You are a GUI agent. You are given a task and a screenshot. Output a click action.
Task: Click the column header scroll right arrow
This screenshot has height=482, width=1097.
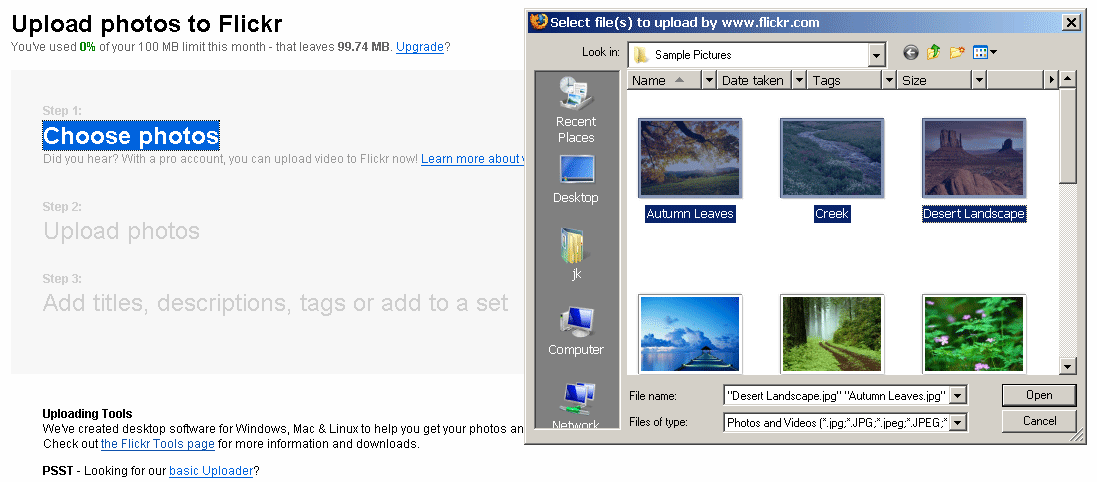[1051, 80]
